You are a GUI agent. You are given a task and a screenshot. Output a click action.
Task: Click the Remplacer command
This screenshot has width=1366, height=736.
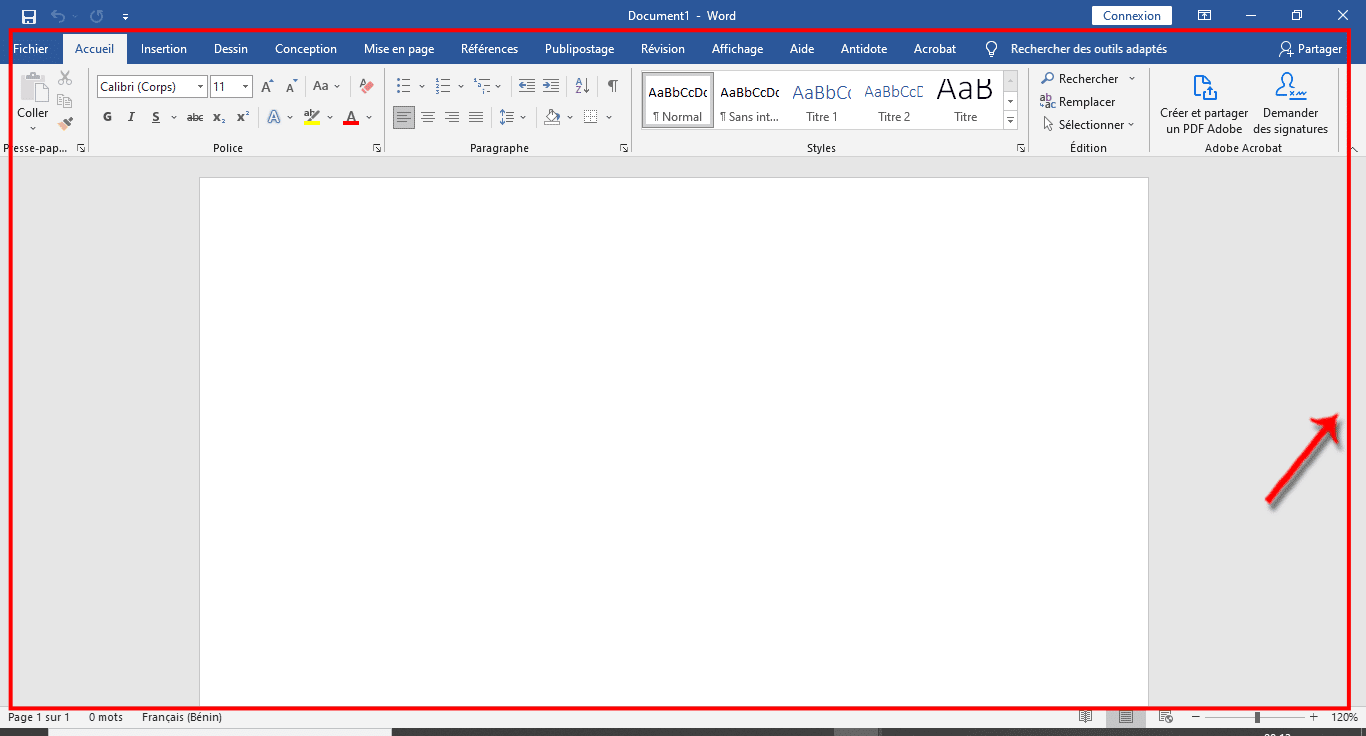[1077, 102]
